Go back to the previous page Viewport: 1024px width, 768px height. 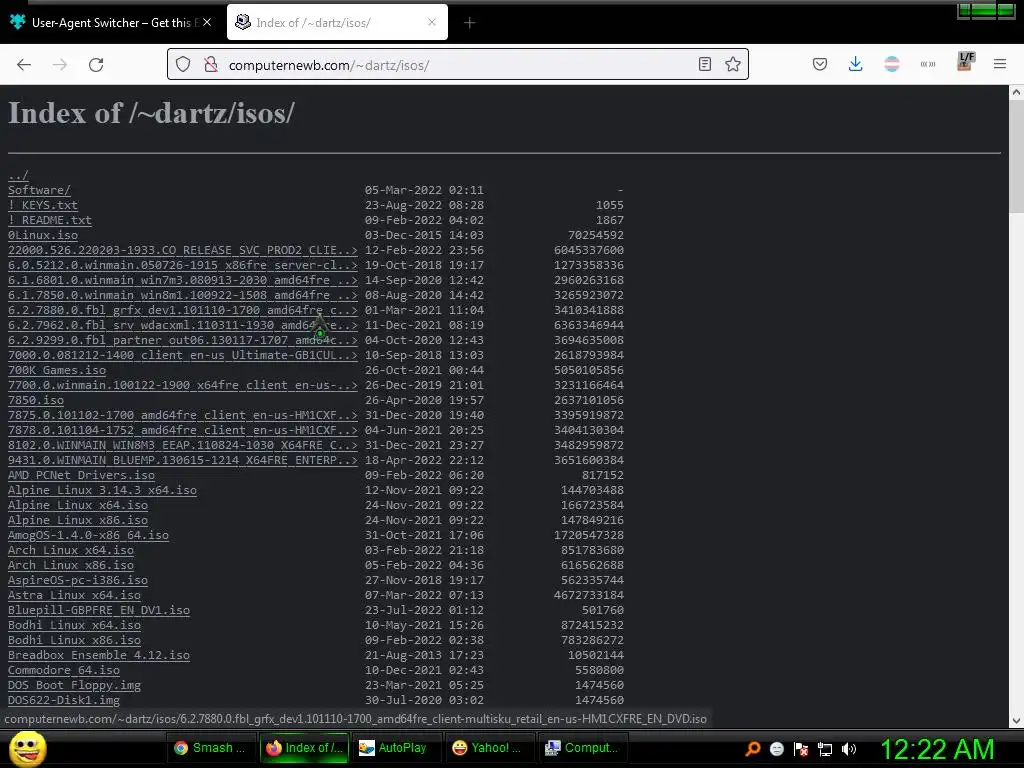(x=24, y=64)
